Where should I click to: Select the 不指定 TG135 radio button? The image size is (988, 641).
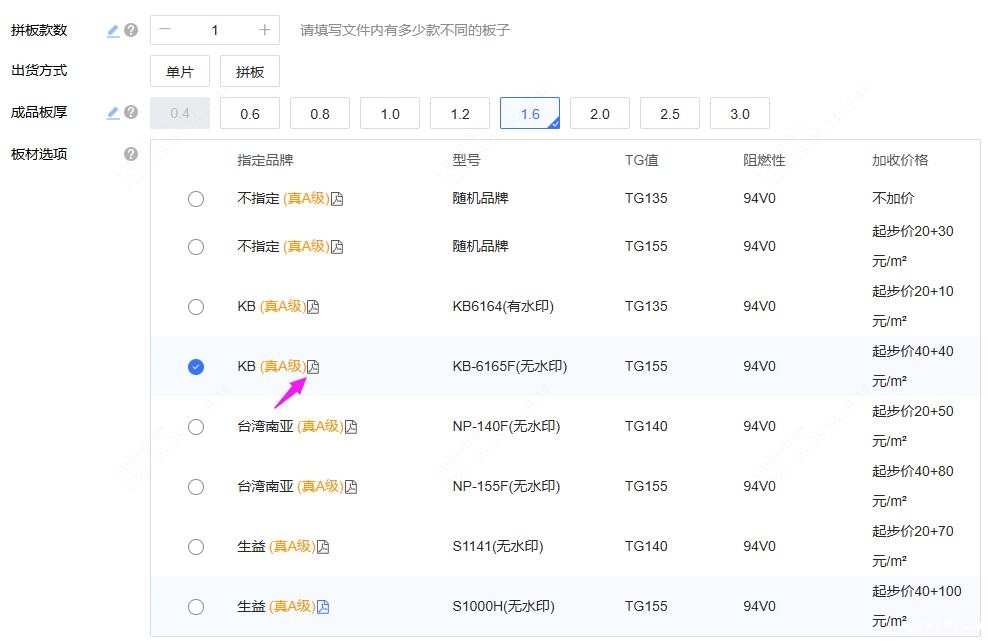(x=196, y=199)
